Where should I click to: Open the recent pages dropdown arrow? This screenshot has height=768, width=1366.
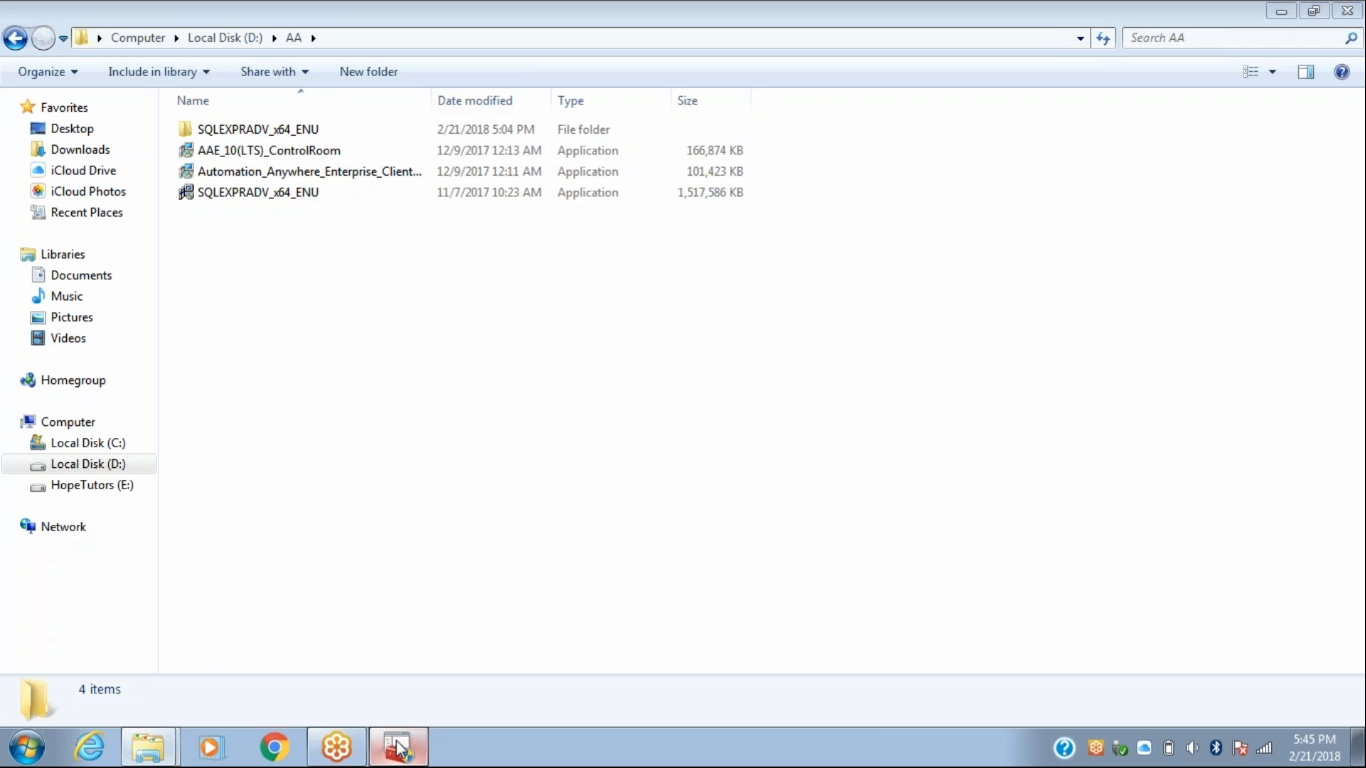pyautogui.click(x=63, y=39)
